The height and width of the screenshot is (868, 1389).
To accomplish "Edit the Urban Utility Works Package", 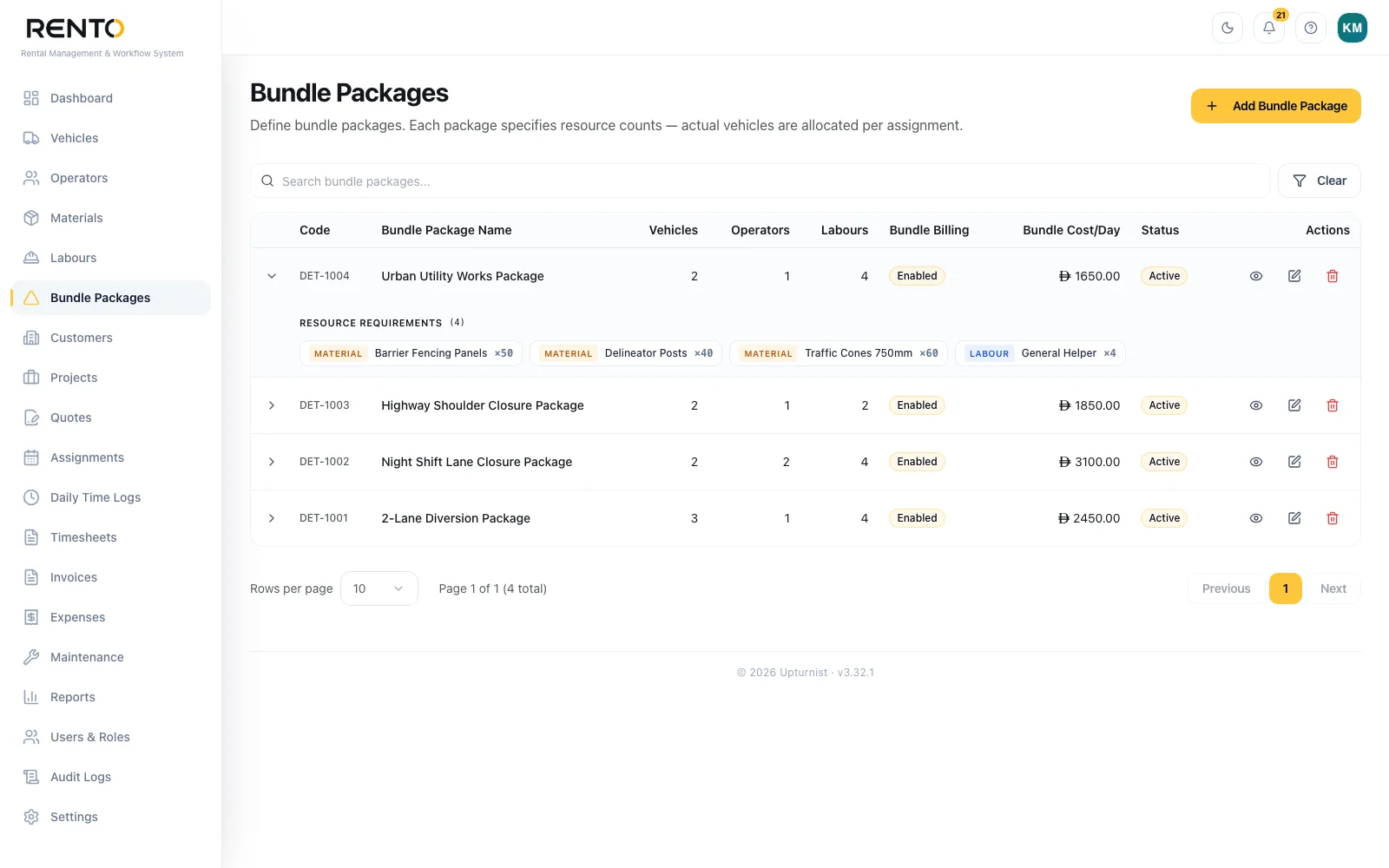I will click(1294, 276).
